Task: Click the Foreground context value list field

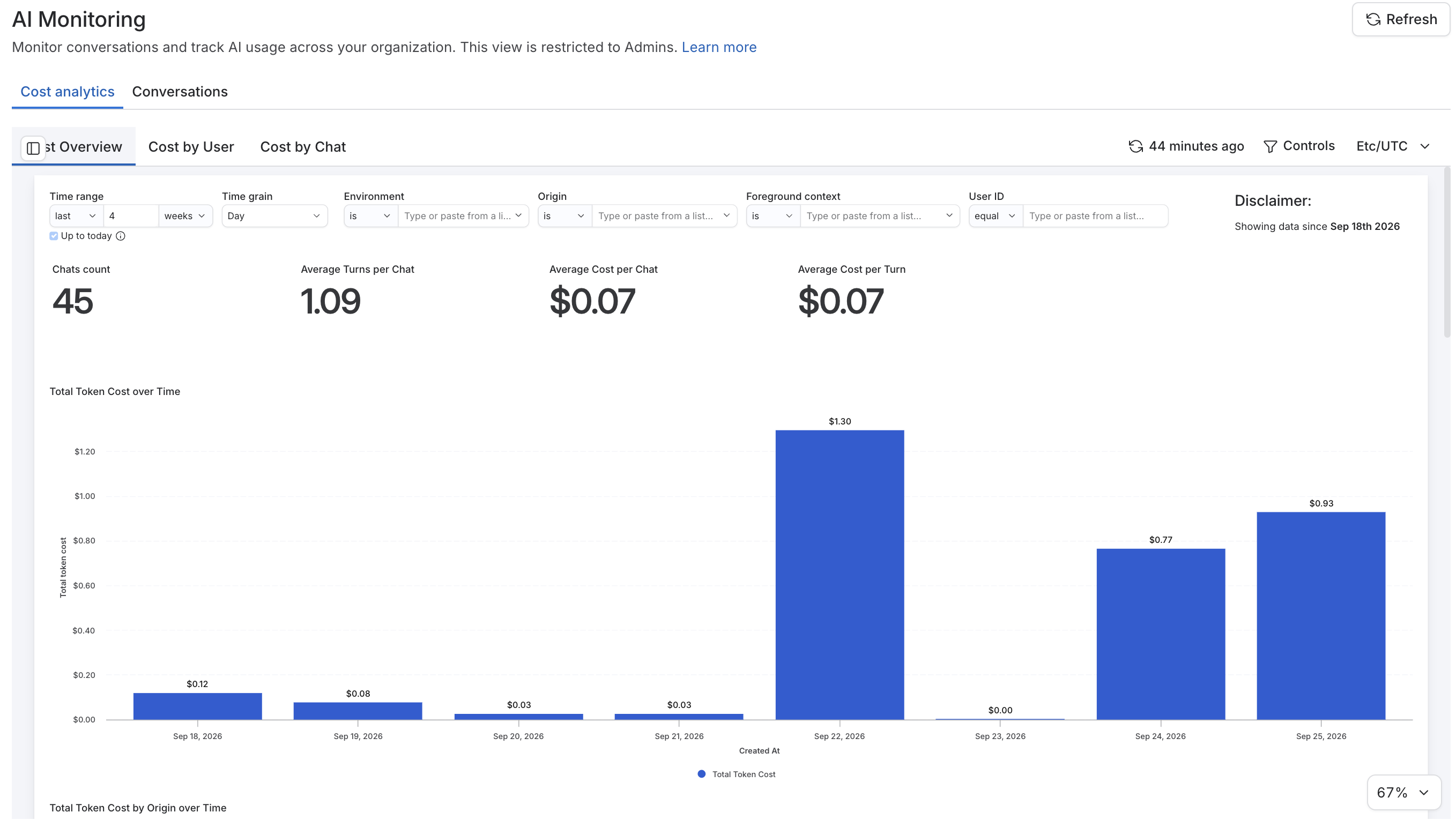Action: click(880, 216)
